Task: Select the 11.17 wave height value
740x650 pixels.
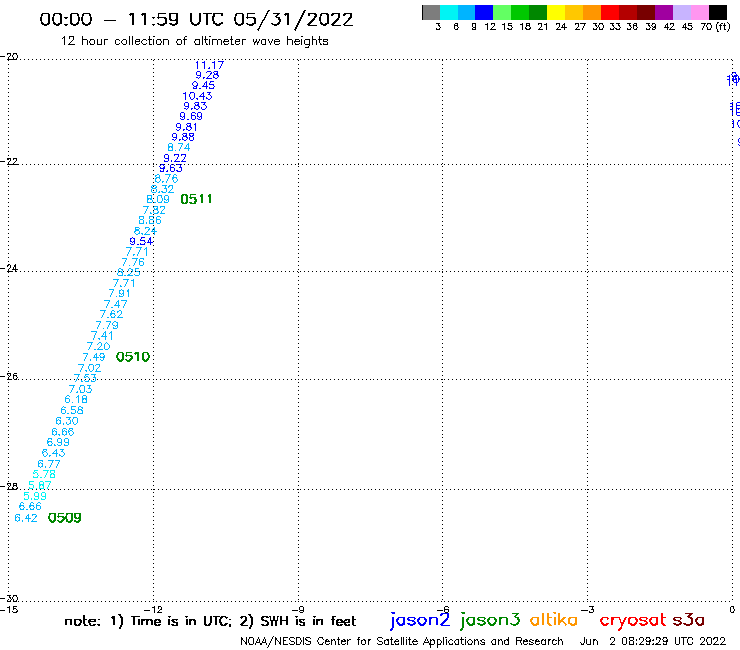Action: 210,65
